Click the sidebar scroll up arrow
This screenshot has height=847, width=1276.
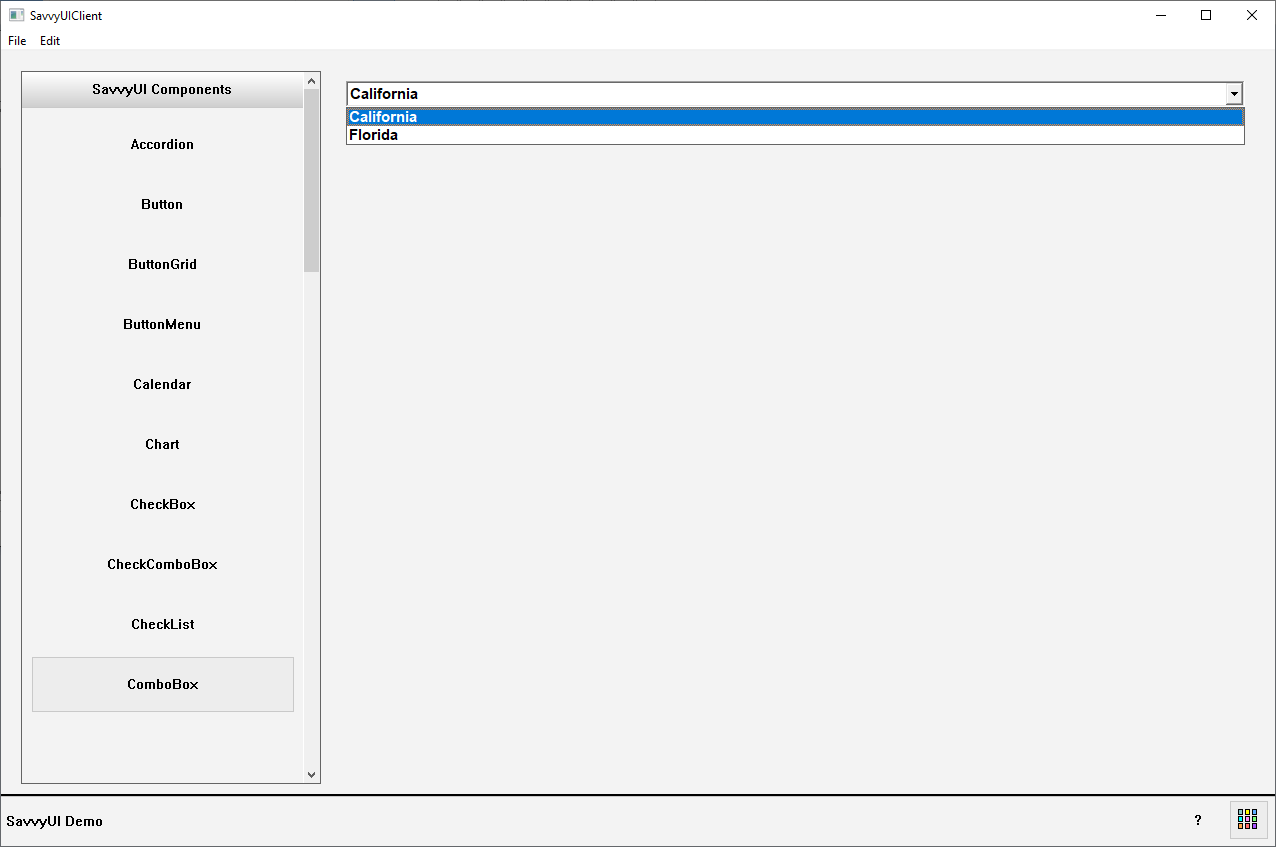(x=311, y=81)
